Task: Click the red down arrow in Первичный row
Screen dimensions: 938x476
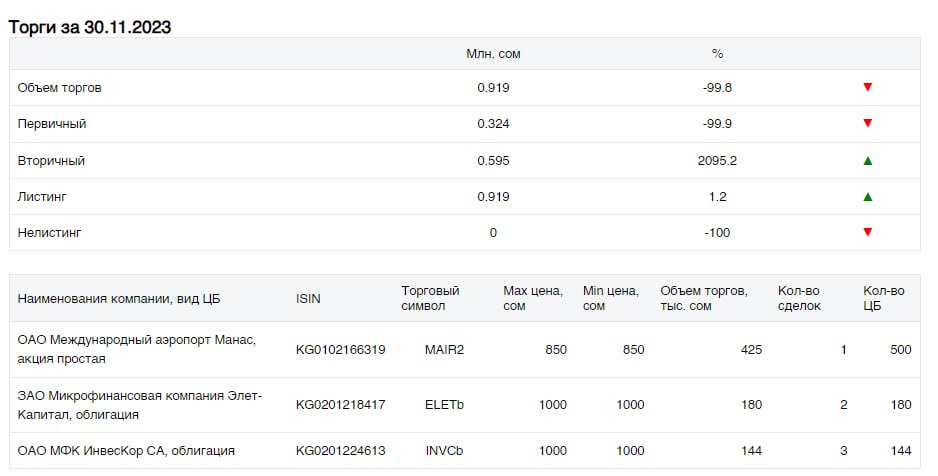Action: (867, 124)
